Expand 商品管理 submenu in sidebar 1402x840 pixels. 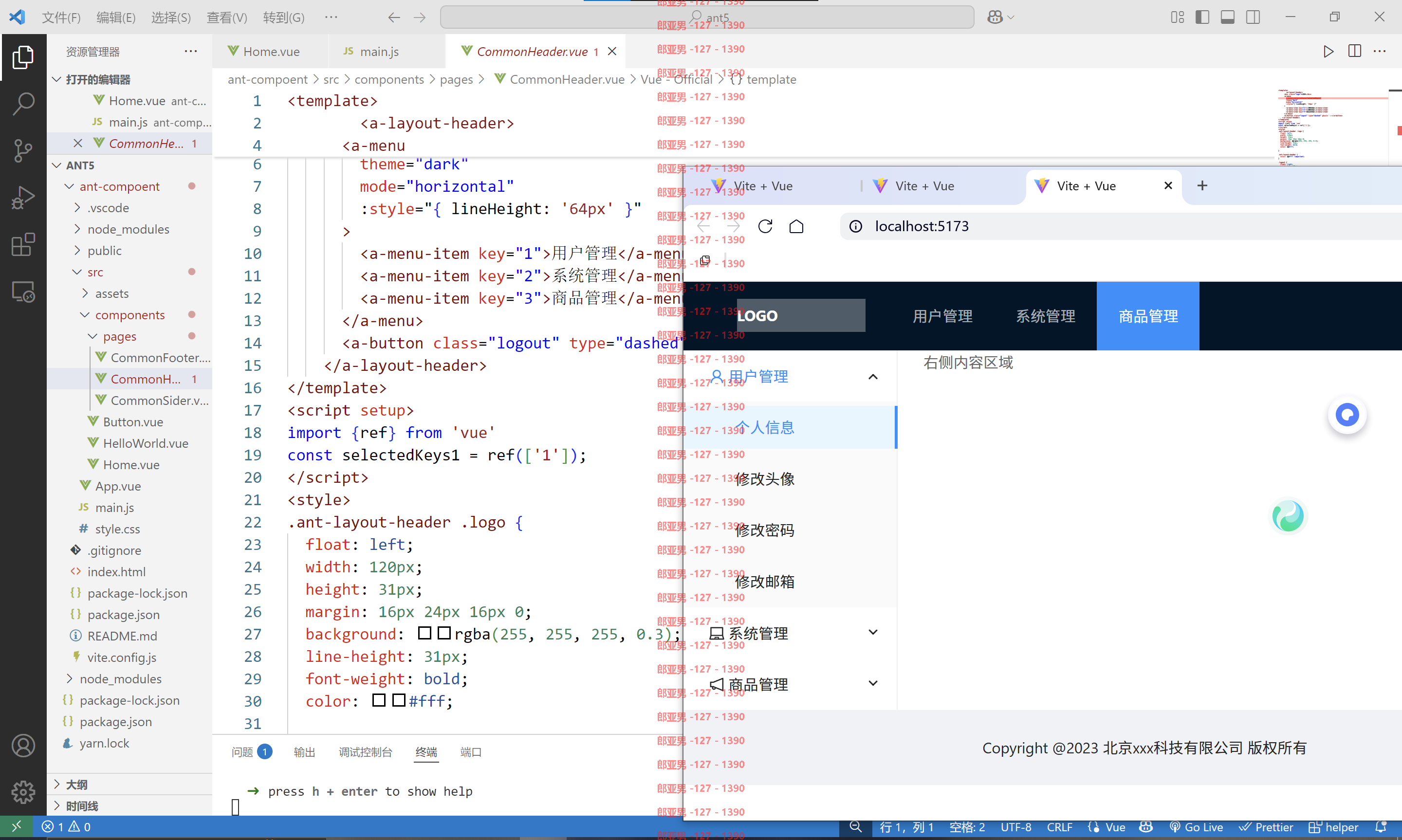click(873, 683)
